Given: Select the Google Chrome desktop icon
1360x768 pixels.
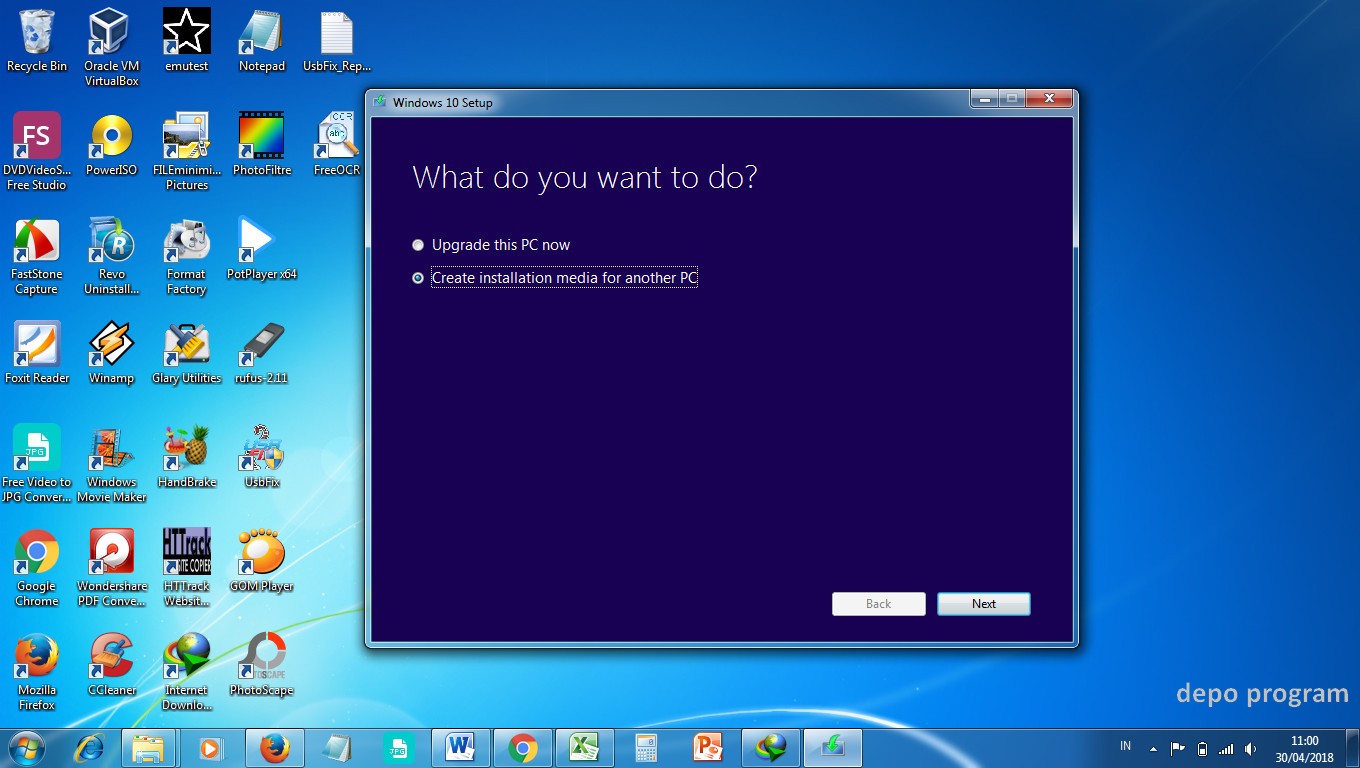Looking at the screenshot, I should [x=37, y=568].
